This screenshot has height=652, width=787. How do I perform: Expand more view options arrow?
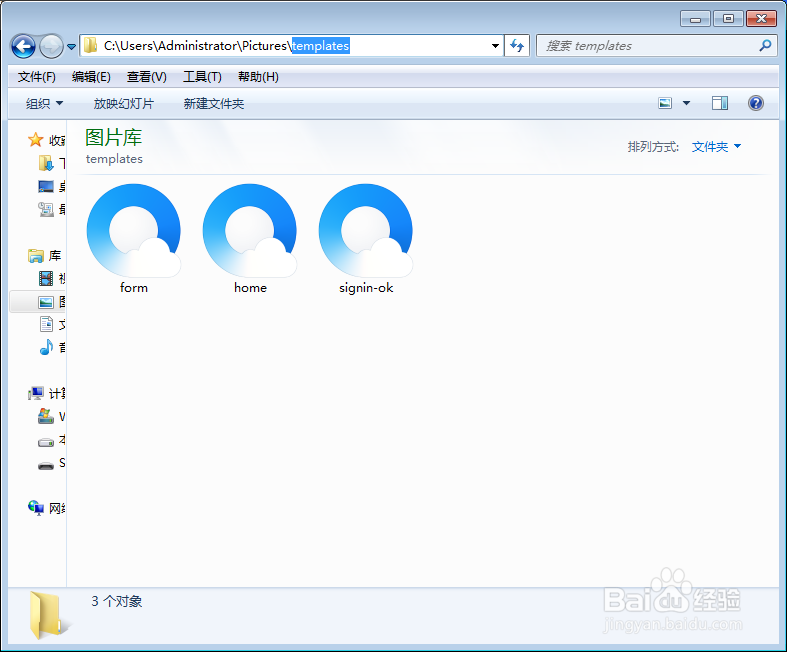pyautogui.click(x=686, y=103)
